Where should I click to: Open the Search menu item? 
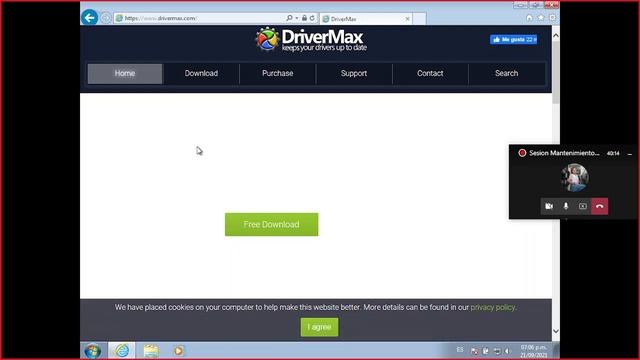pos(507,73)
